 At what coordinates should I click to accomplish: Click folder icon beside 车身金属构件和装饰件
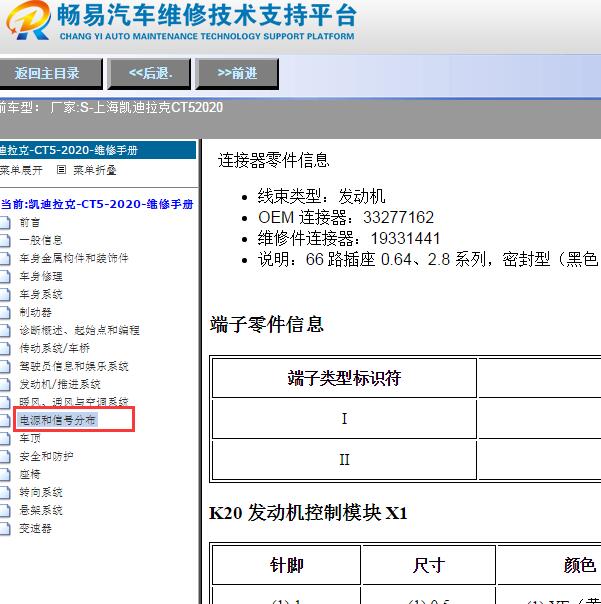pyautogui.click(x=5, y=258)
